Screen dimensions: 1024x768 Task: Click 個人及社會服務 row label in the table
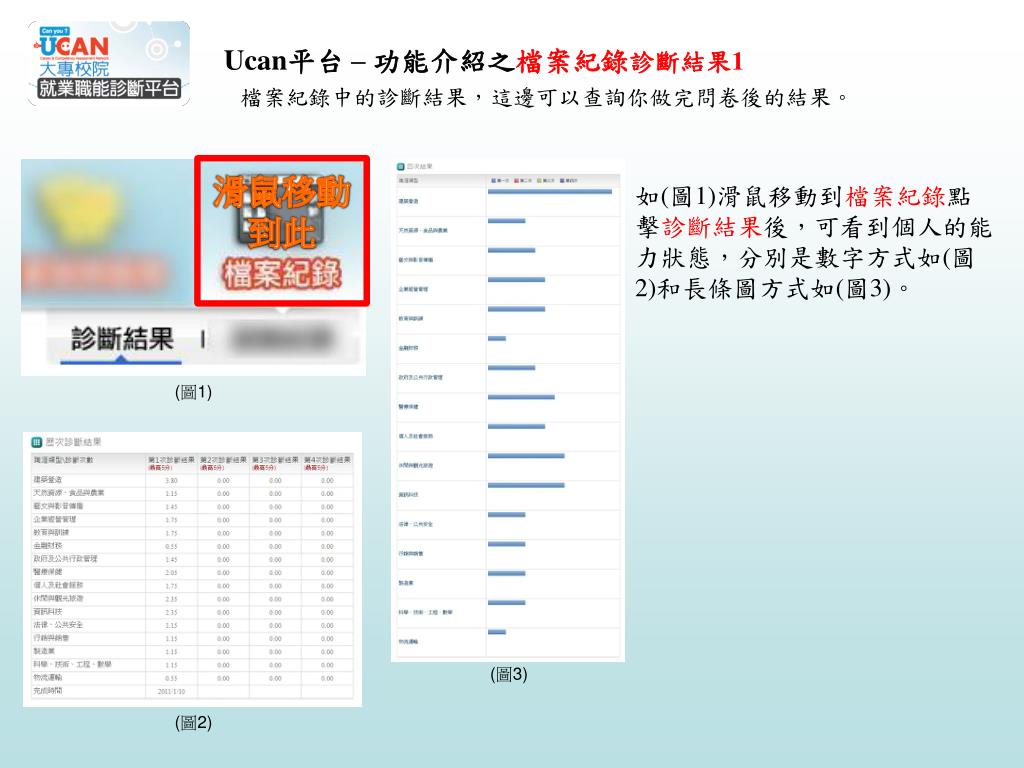[x=58, y=585]
